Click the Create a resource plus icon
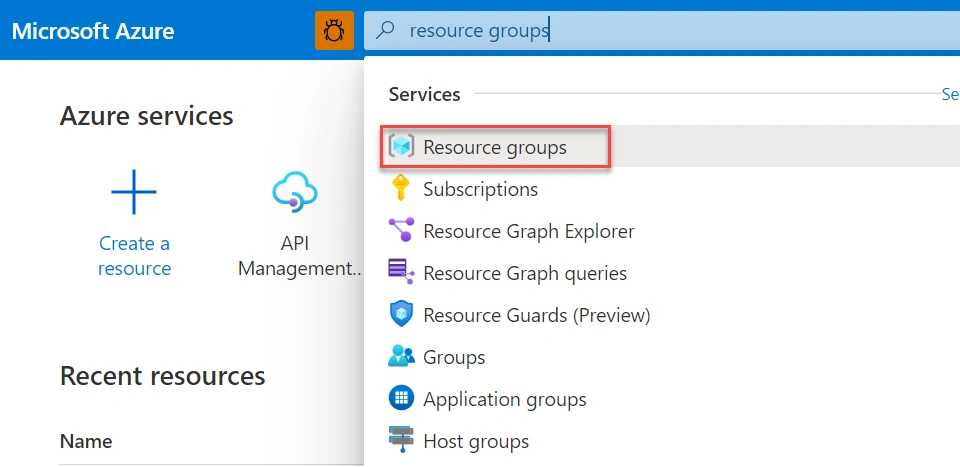The height and width of the screenshot is (467, 960). click(134, 192)
